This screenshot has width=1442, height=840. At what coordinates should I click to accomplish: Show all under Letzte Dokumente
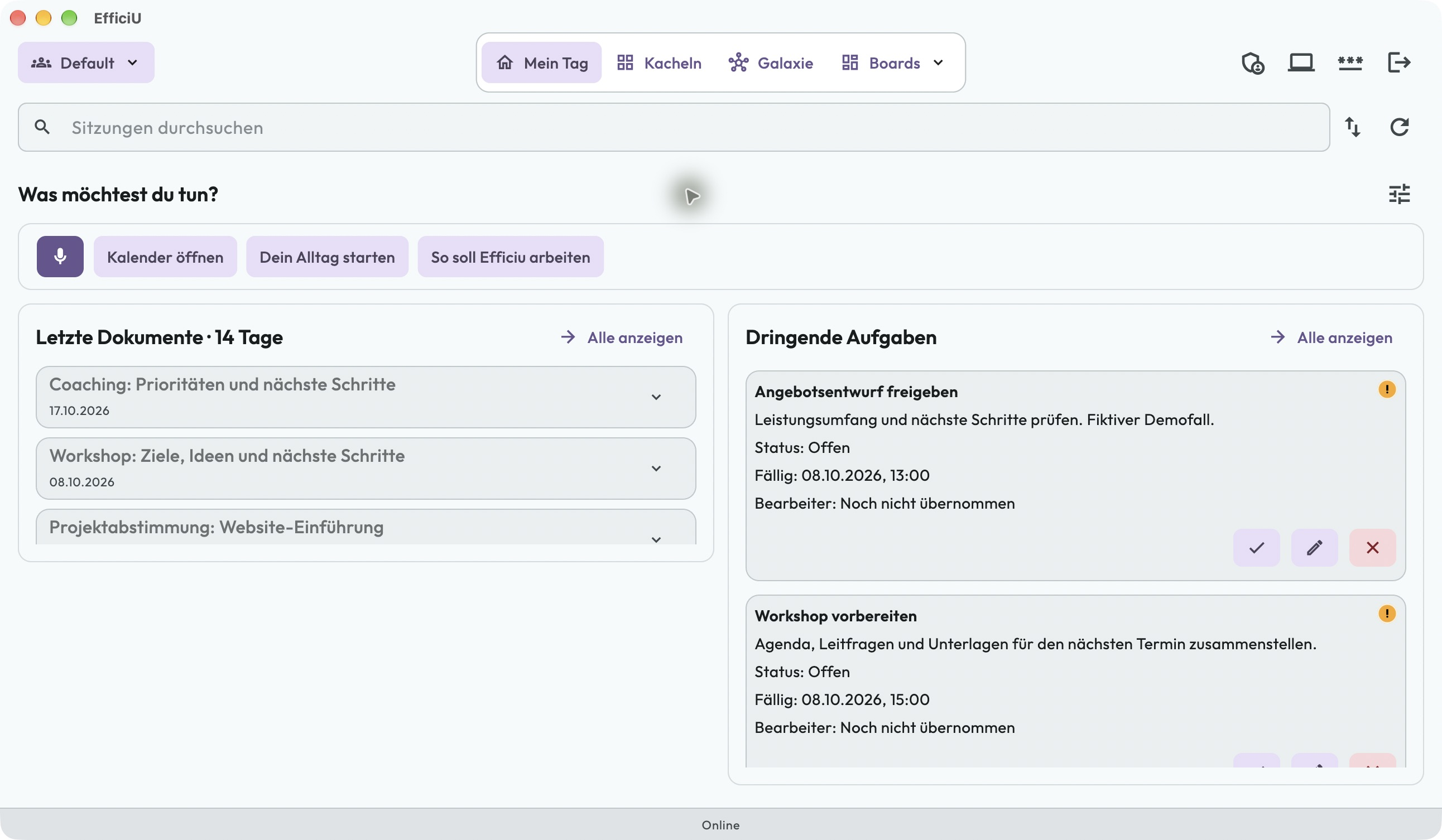click(x=622, y=337)
